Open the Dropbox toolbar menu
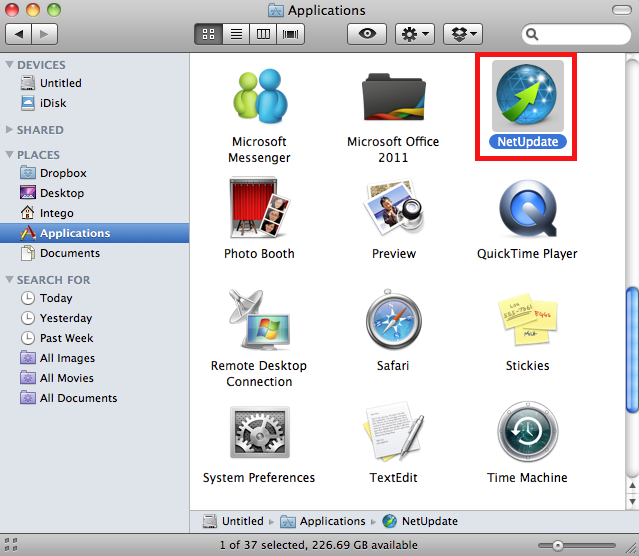 pyautogui.click(x=463, y=34)
